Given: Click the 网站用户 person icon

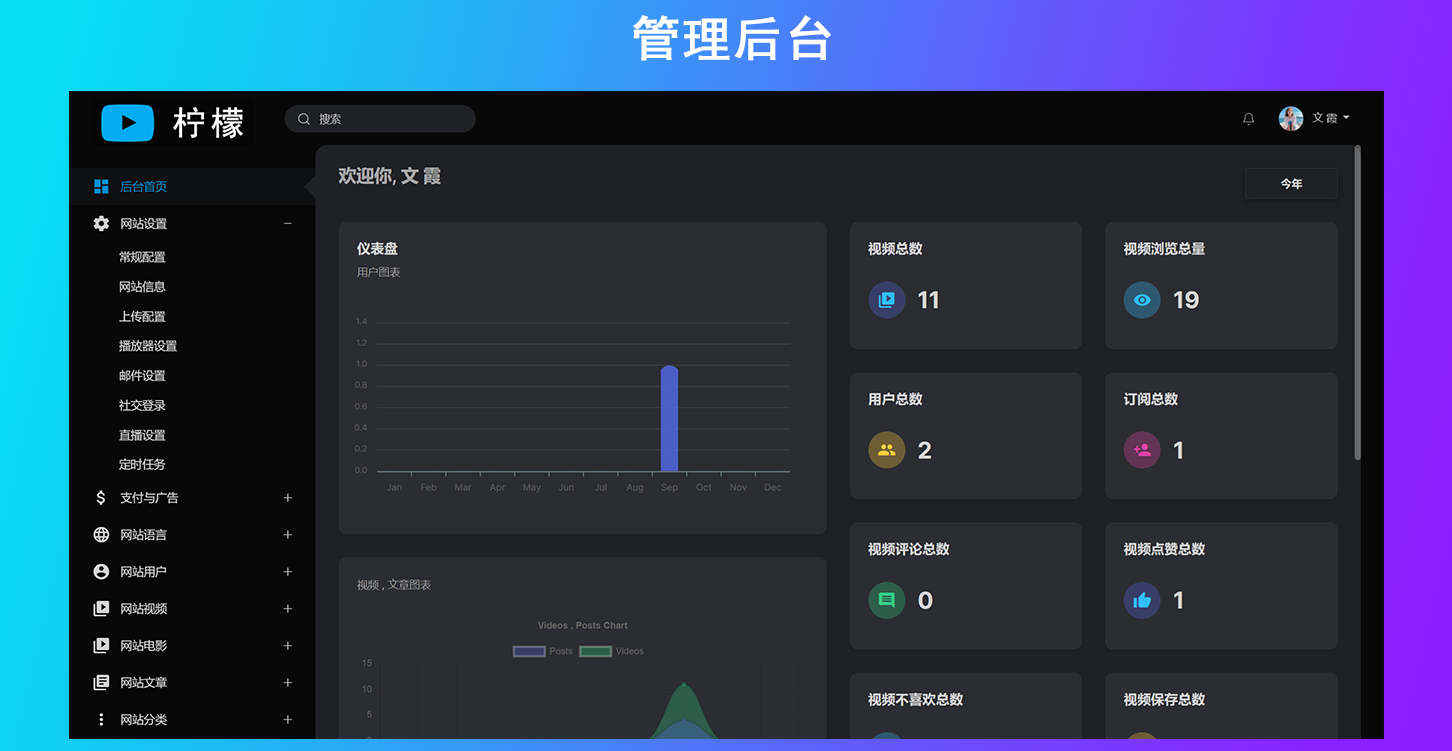Looking at the screenshot, I should pyautogui.click(x=101, y=572).
